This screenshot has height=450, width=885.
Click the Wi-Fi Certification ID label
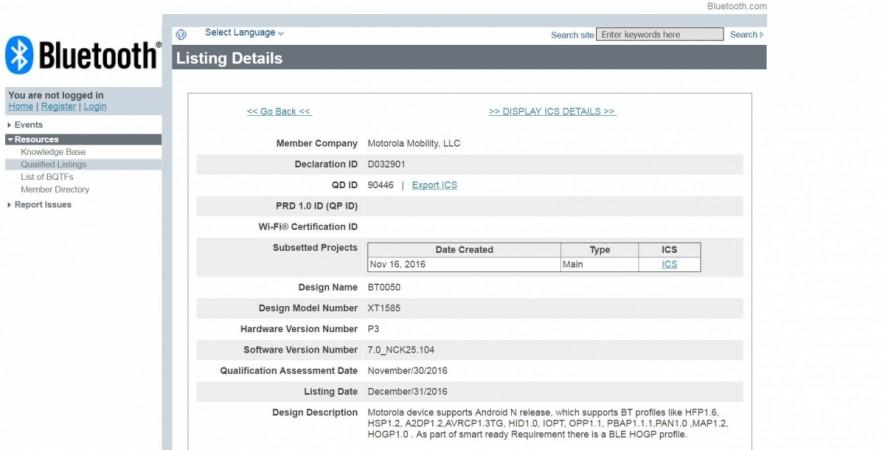pos(308,227)
